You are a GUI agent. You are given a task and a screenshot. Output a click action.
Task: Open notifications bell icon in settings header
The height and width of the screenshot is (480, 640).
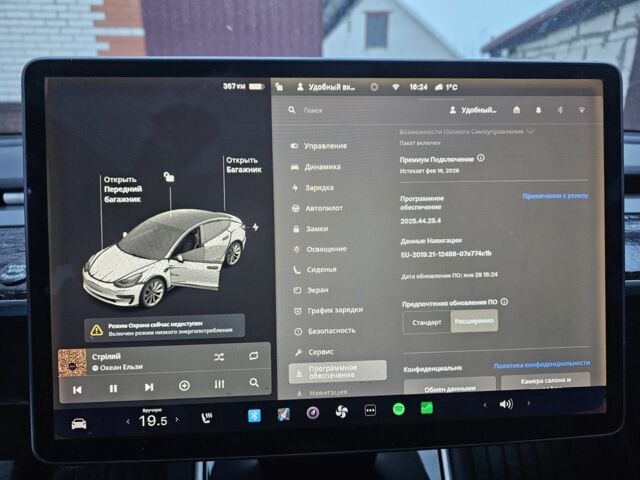(537, 110)
